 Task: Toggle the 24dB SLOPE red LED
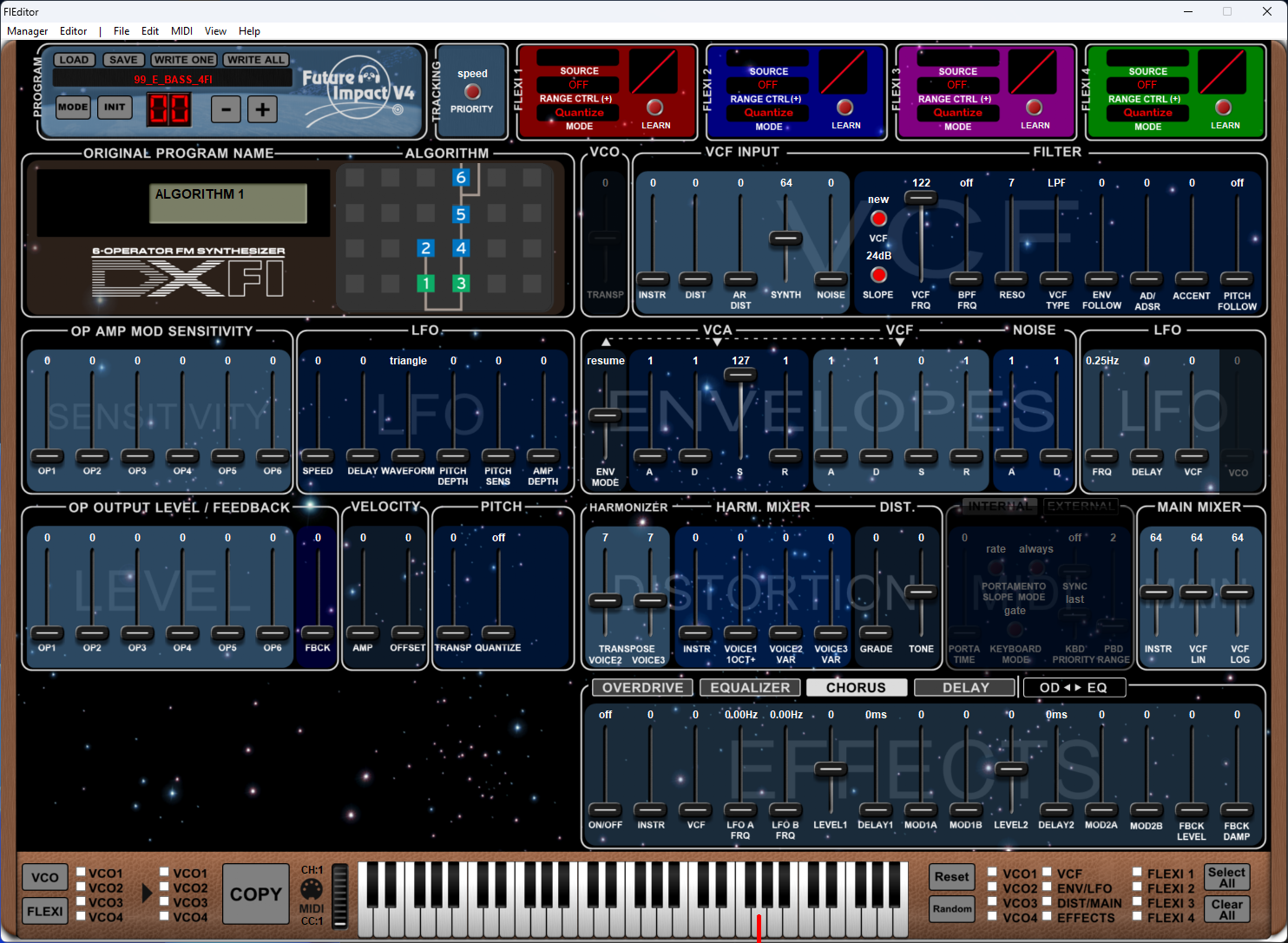pyautogui.click(x=878, y=275)
